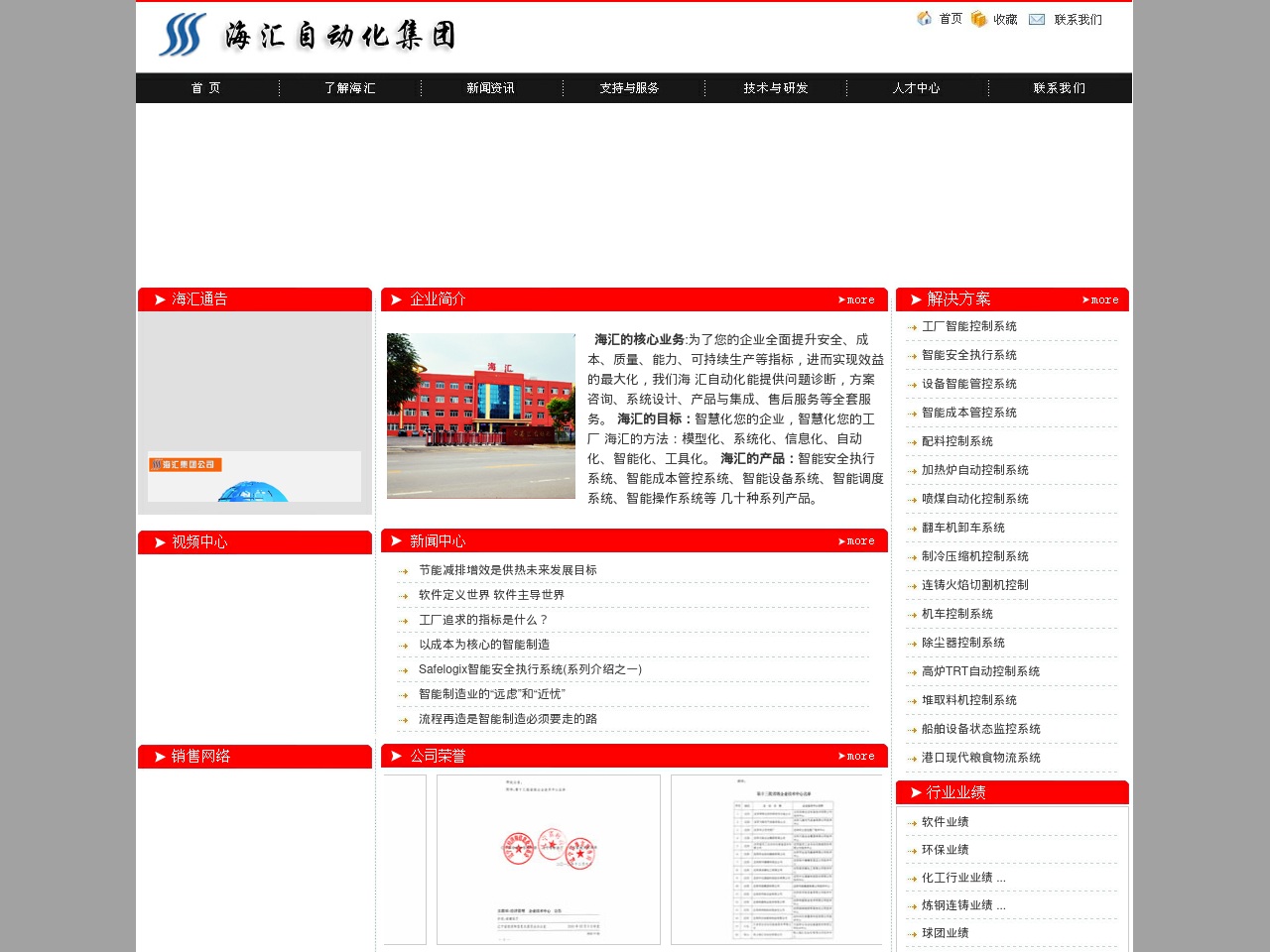Click more in the 公司荣誉 header

857,757
